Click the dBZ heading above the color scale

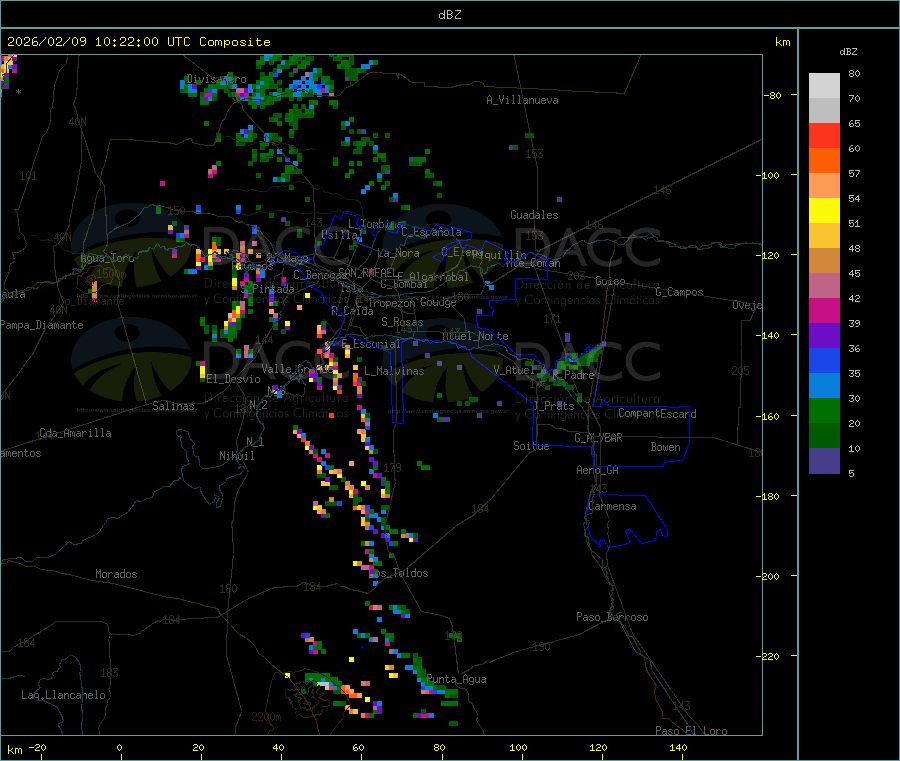click(848, 52)
